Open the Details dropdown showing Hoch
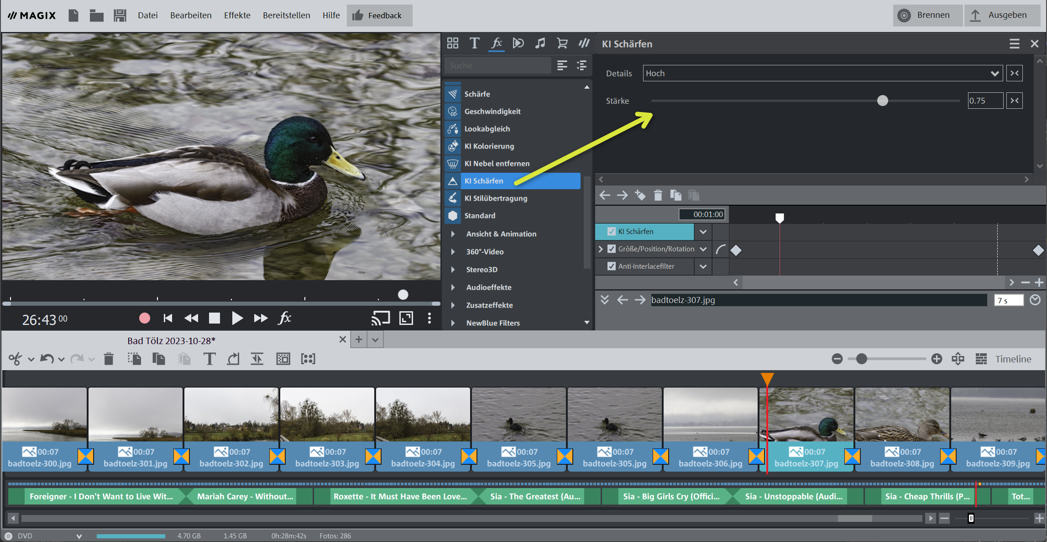This screenshot has width=1047, height=542. coord(823,73)
